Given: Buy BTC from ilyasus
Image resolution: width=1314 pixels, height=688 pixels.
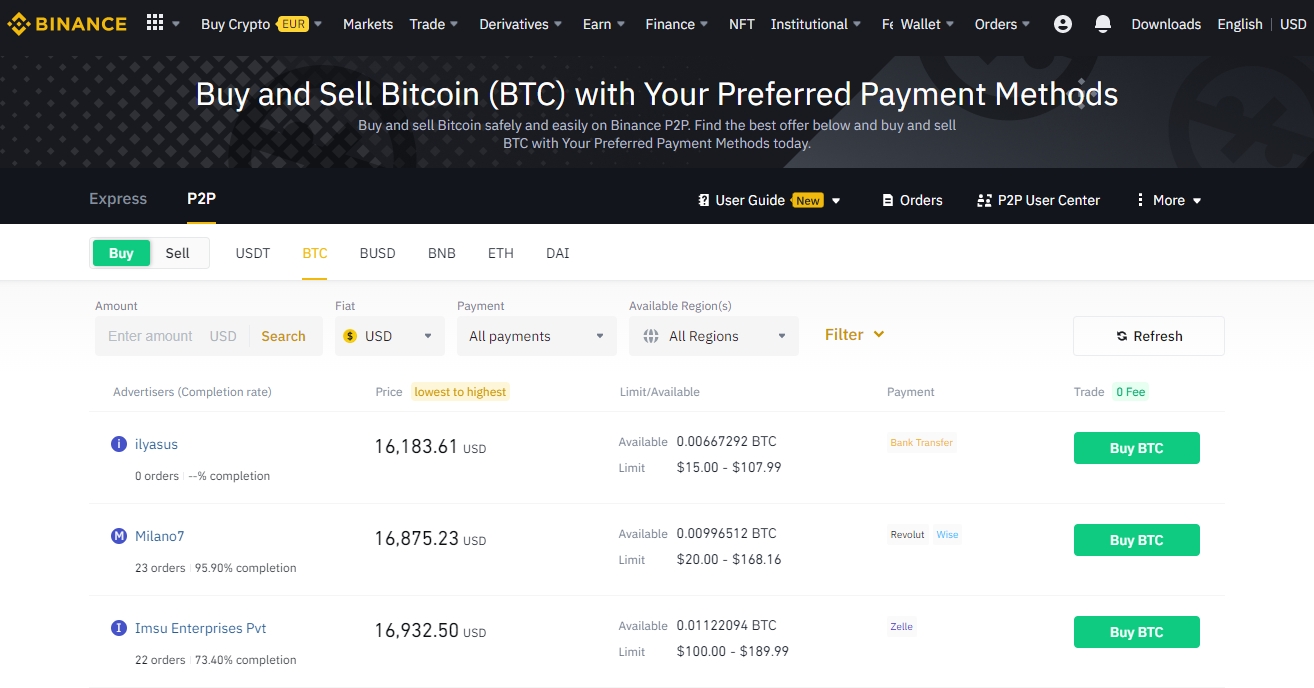Looking at the screenshot, I should pos(1136,448).
